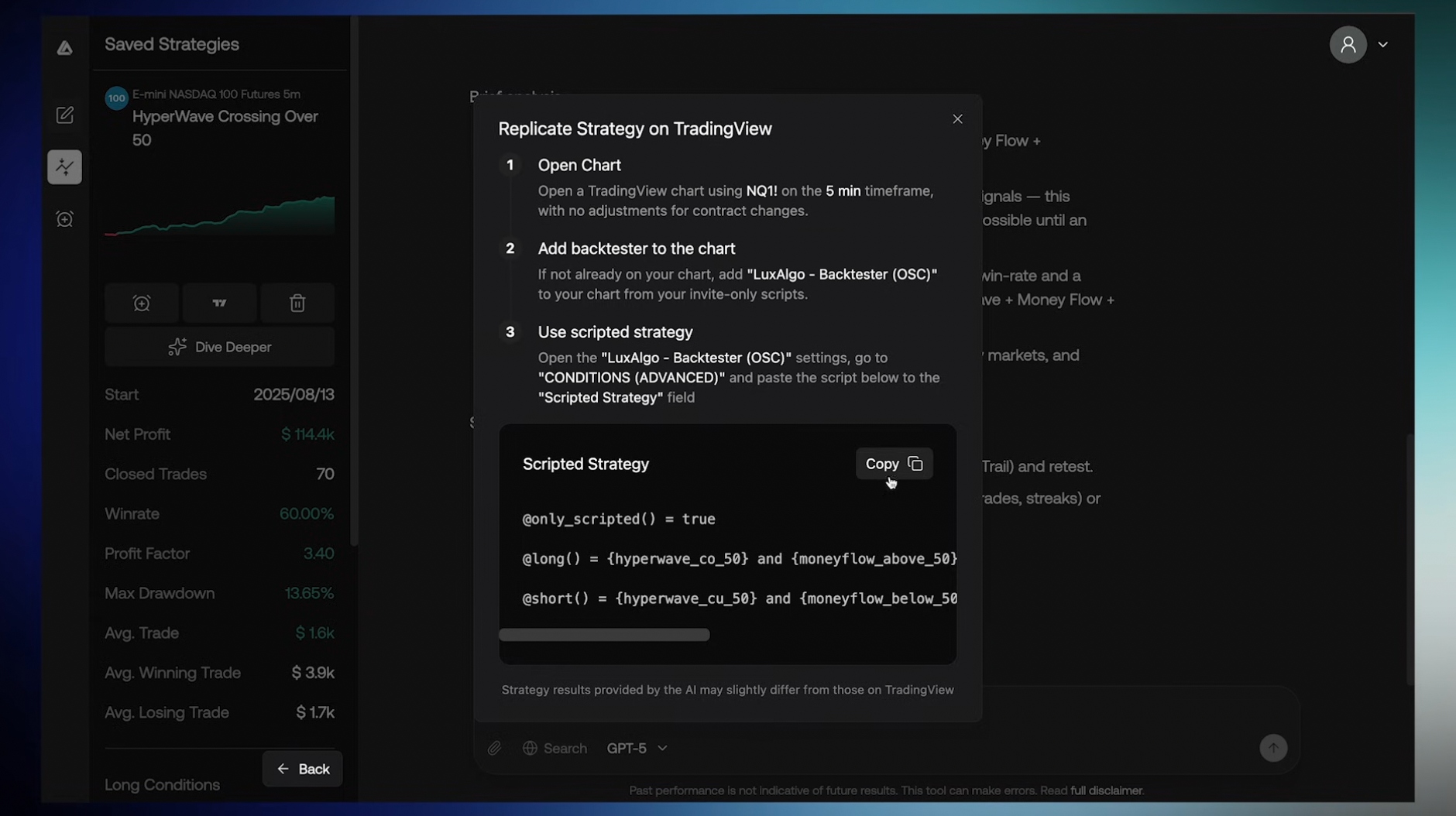Click the Net Profit value $ 114.4k
Viewport: 1456px width, 816px height.
(307, 434)
